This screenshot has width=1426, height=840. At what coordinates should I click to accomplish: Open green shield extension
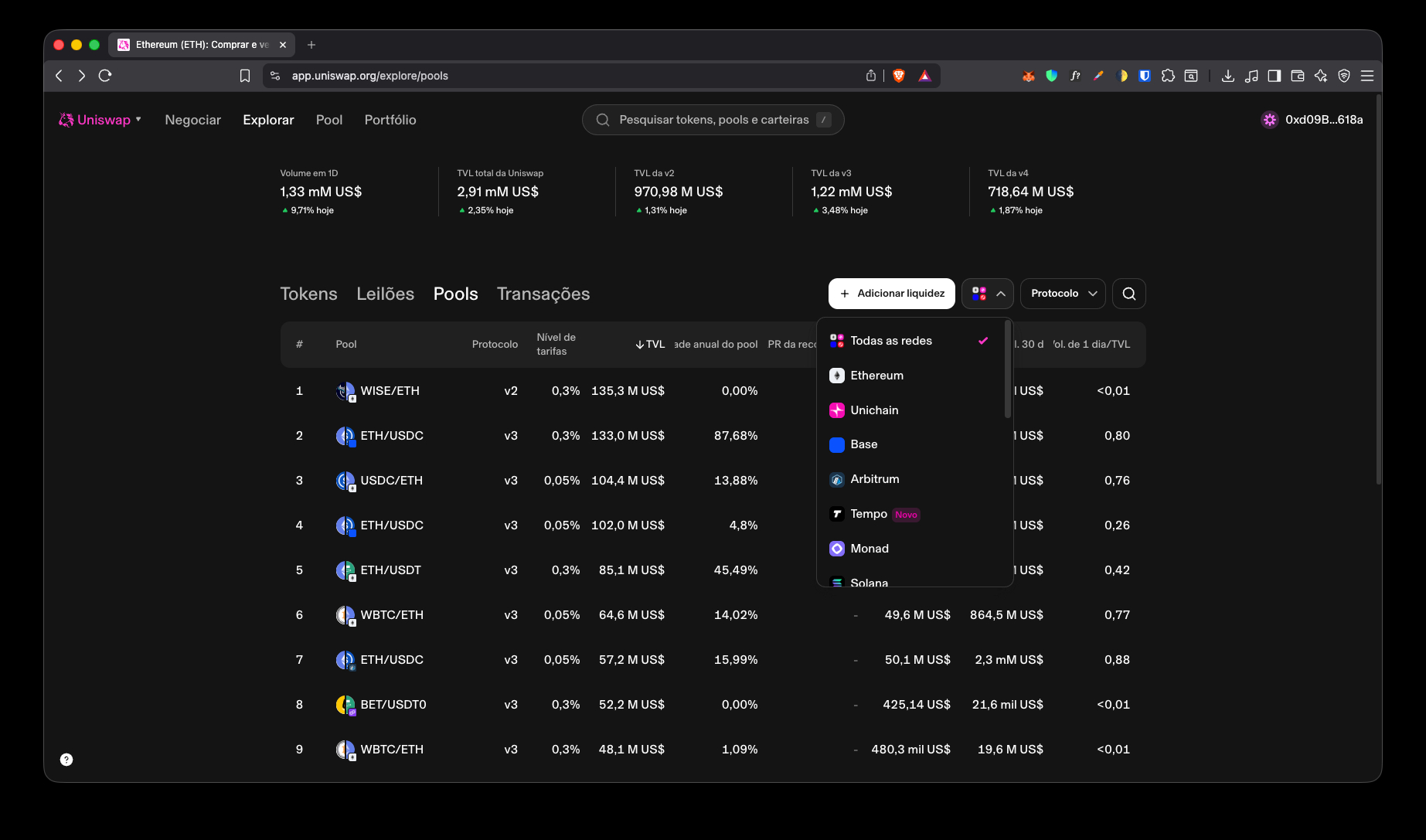click(1051, 76)
